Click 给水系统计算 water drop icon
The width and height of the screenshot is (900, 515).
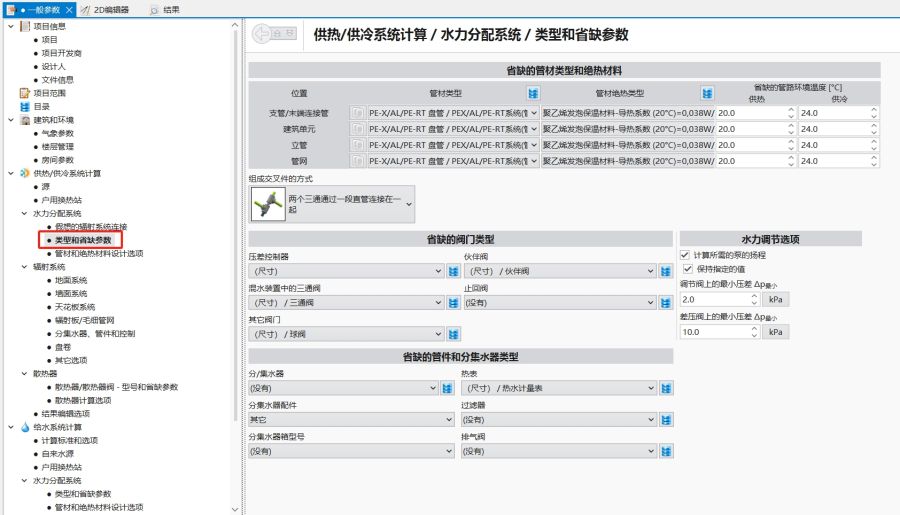click(25, 427)
